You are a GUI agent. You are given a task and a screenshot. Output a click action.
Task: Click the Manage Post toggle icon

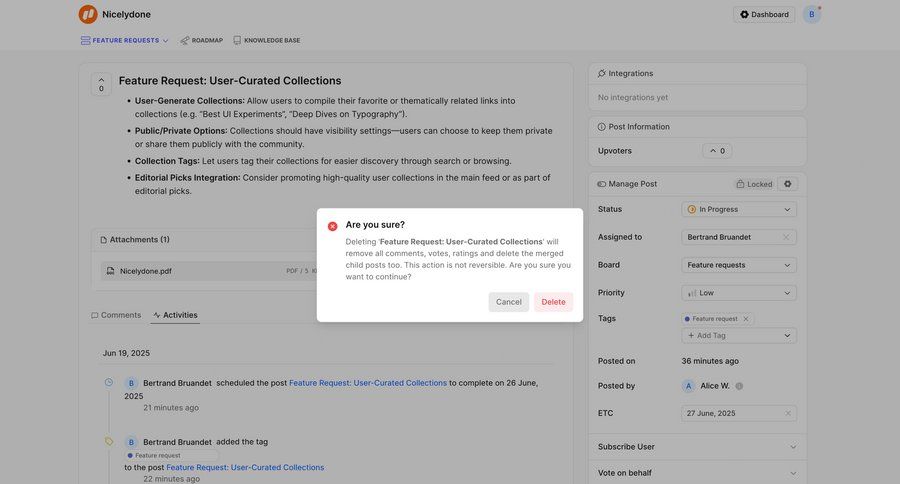[x=602, y=184]
